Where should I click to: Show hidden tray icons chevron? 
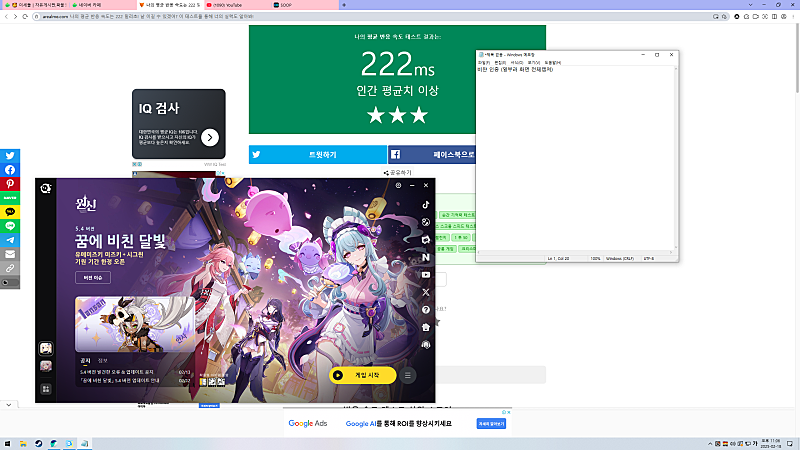tap(710, 443)
